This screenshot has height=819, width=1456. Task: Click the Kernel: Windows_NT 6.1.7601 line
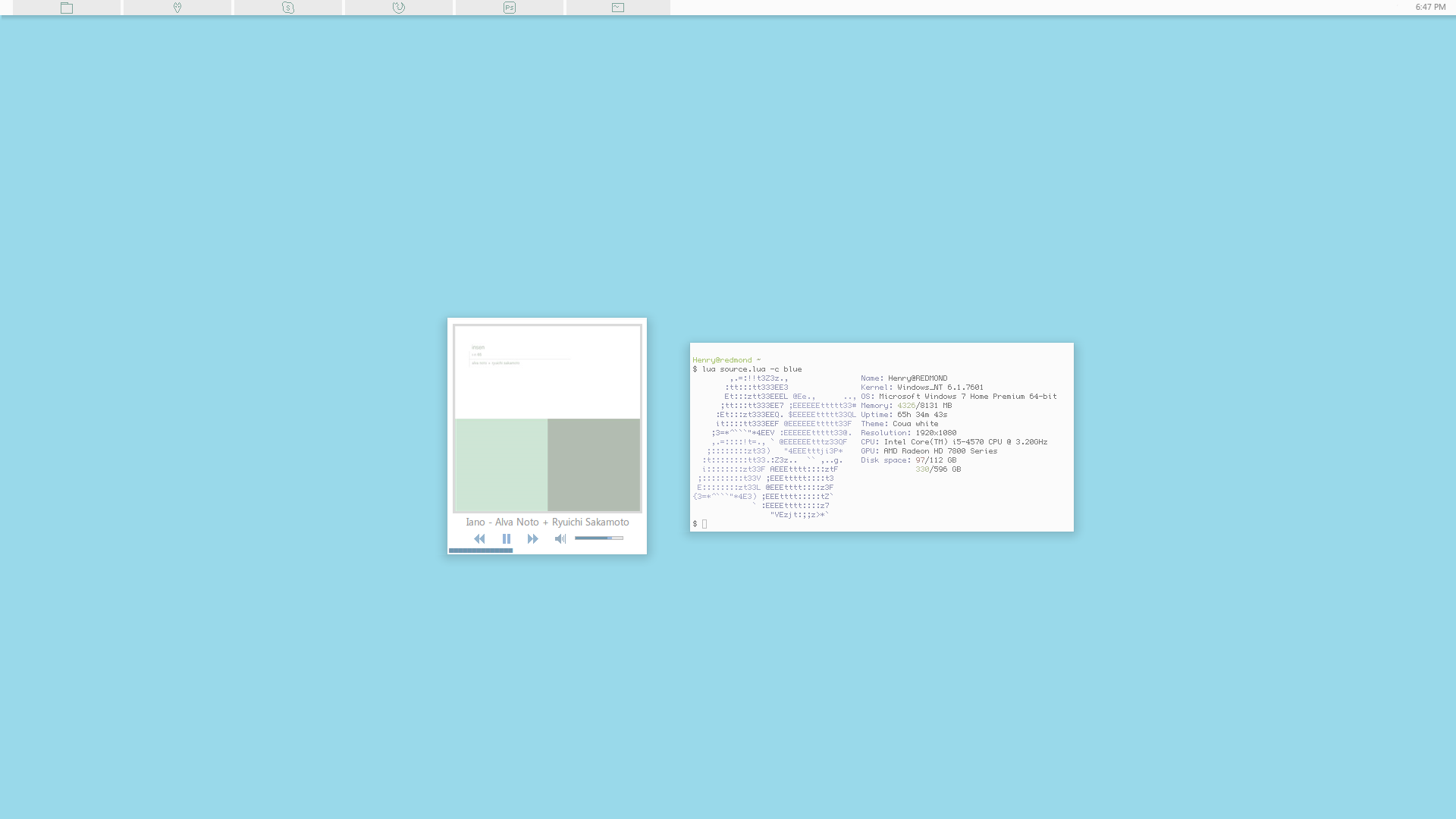(x=922, y=388)
